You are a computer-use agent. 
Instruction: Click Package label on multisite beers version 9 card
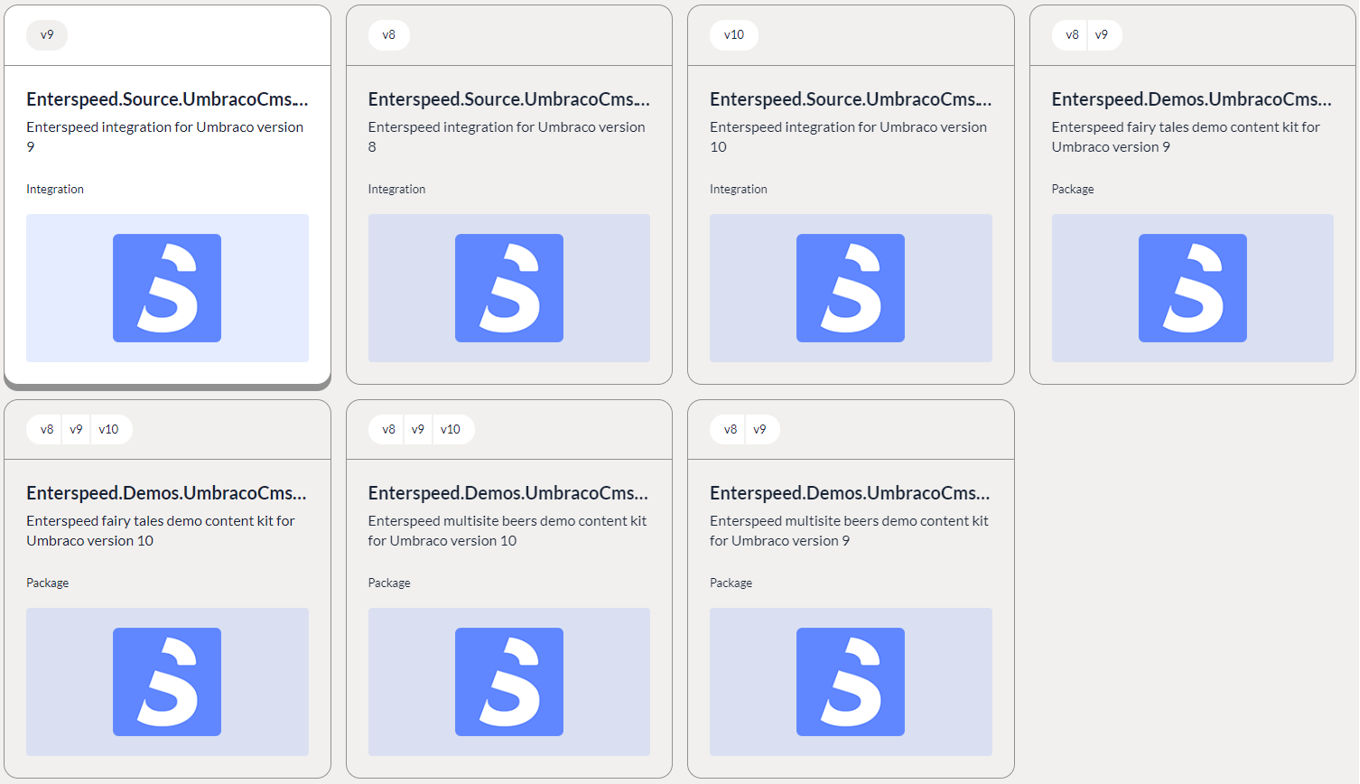[731, 583]
